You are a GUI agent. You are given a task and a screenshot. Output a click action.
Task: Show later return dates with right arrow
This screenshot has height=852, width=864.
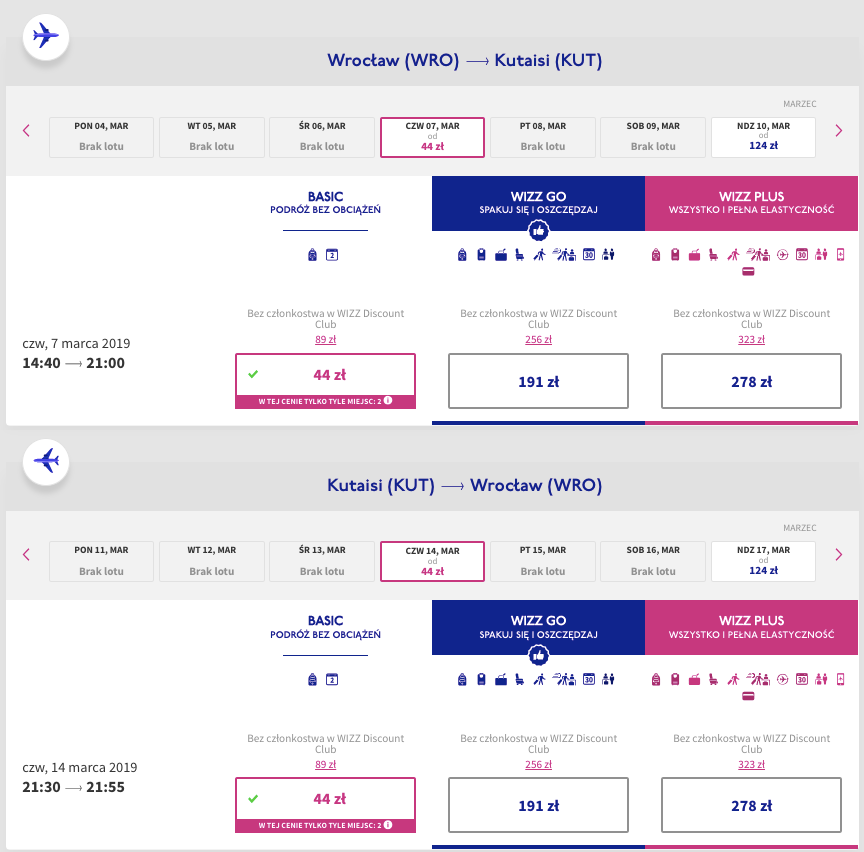(839, 554)
